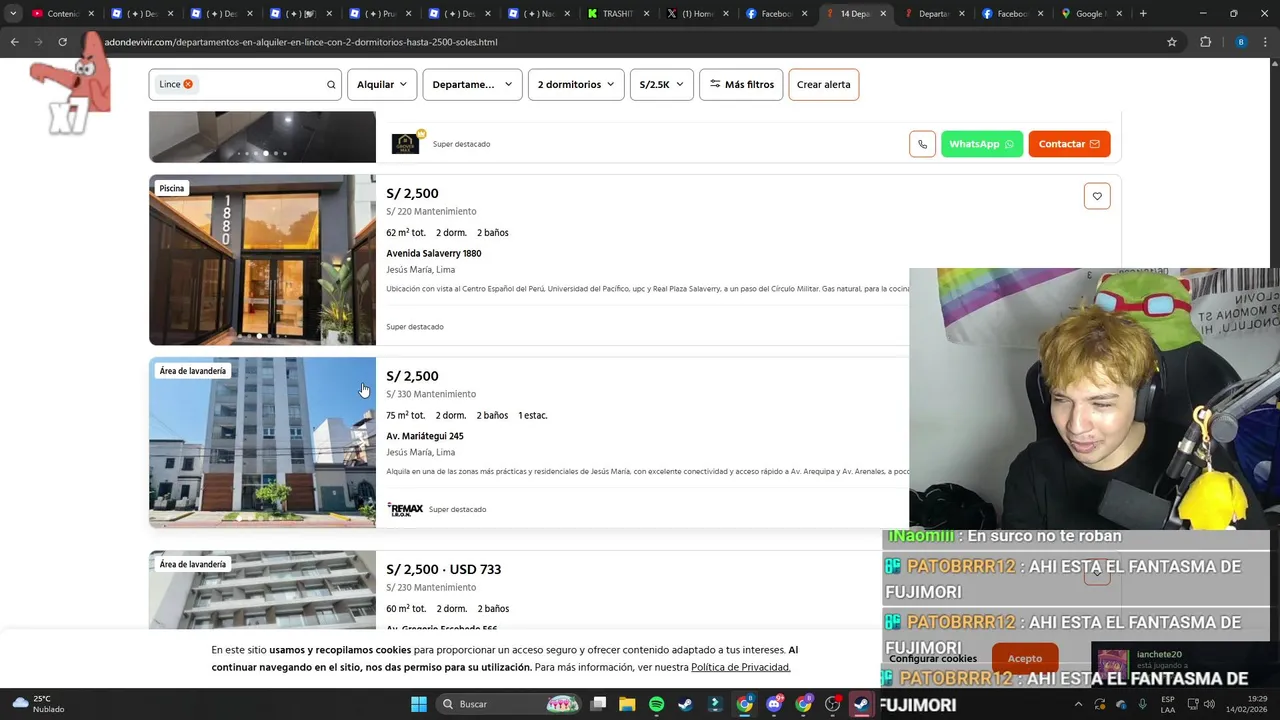The height and width of the screenshot is (720, 1280).
Task: Open the Departamento property type dropdown
Action: coord(472,84)
